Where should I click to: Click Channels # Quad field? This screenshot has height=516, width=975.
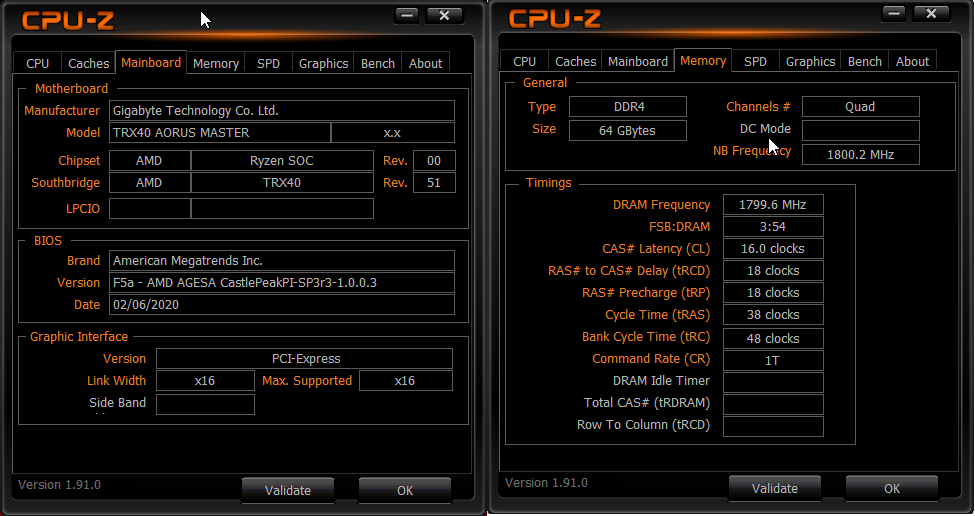point(861,106)
